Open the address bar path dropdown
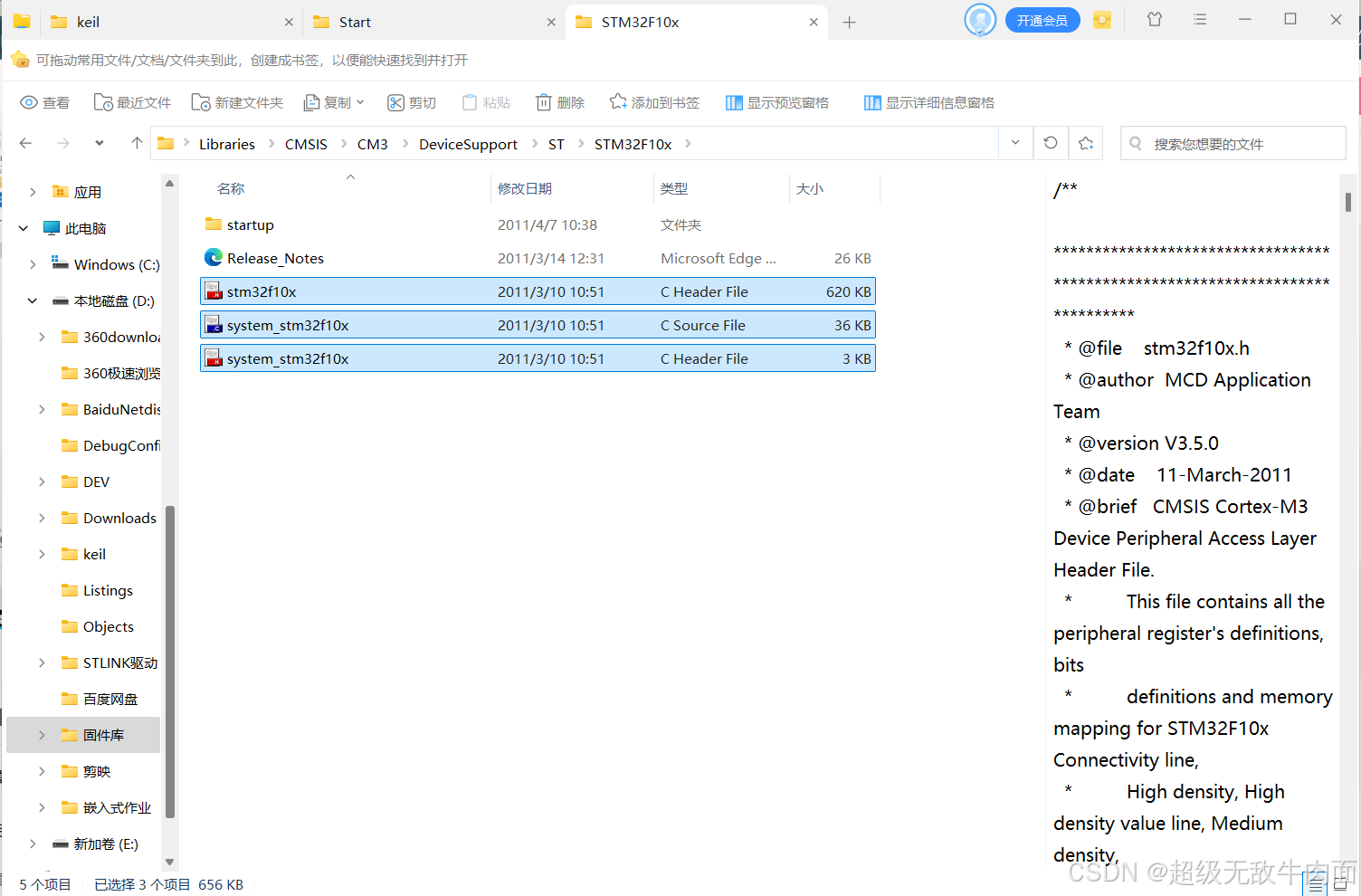 click(x=1015, y=143)
